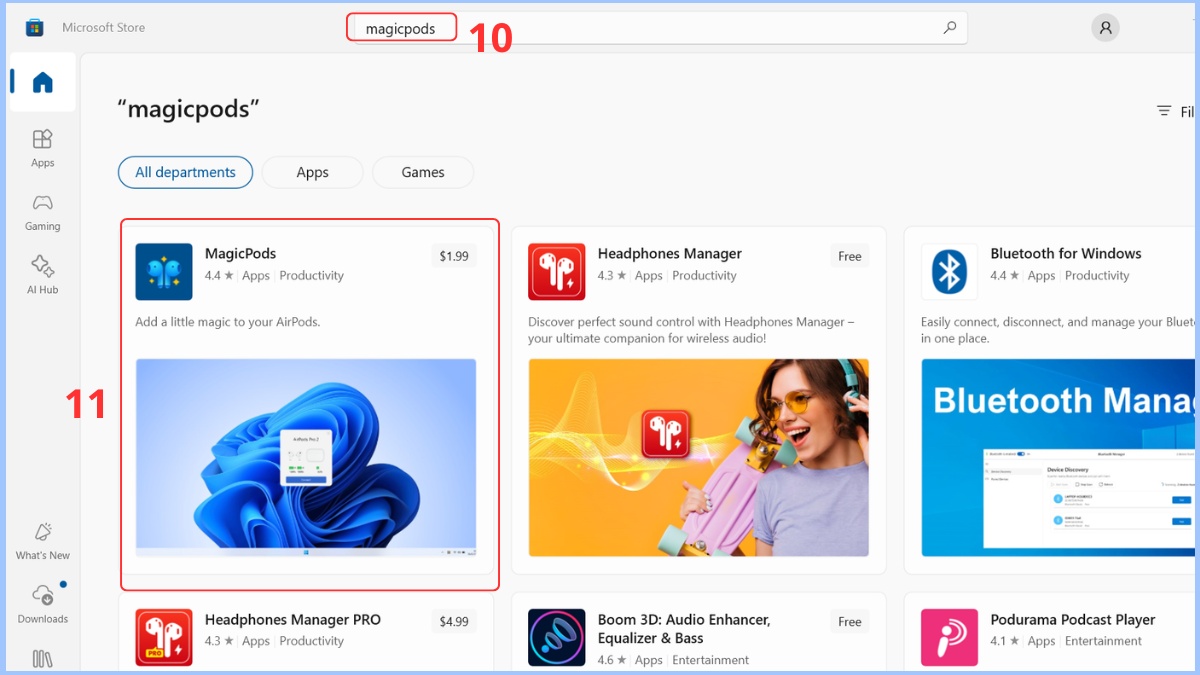
Task: Open the Apps section in the sidebar
Action: pyautogui.click(x=41, y=148)
